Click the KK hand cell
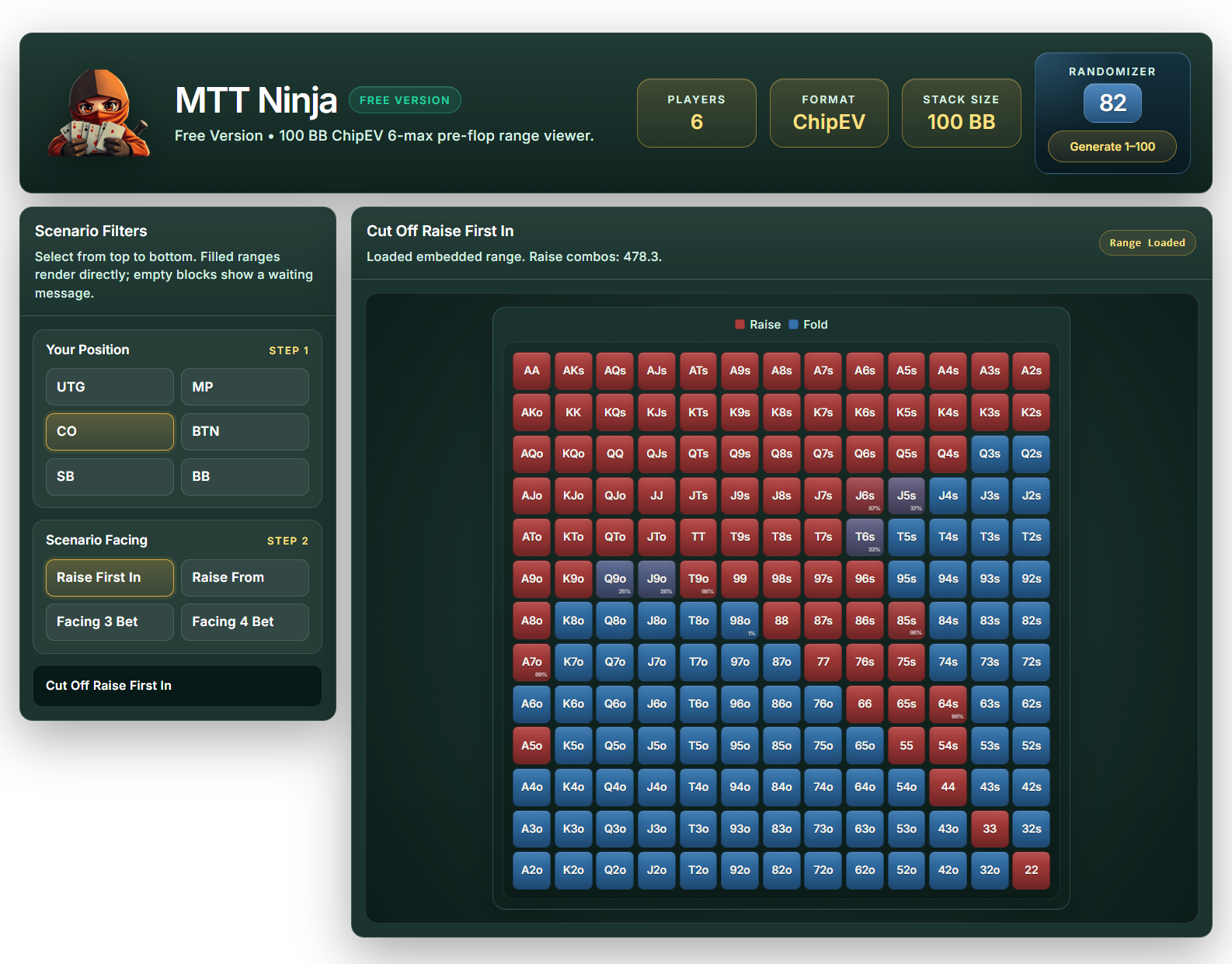 point(573,412)
